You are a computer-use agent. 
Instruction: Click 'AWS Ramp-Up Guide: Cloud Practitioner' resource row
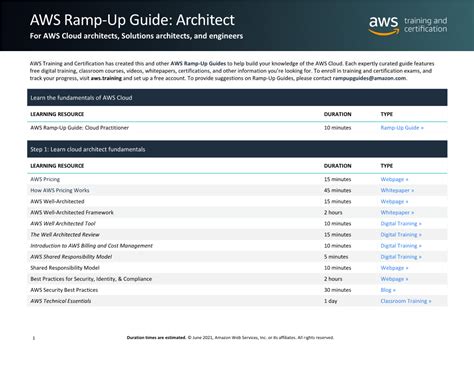(237, 128)
